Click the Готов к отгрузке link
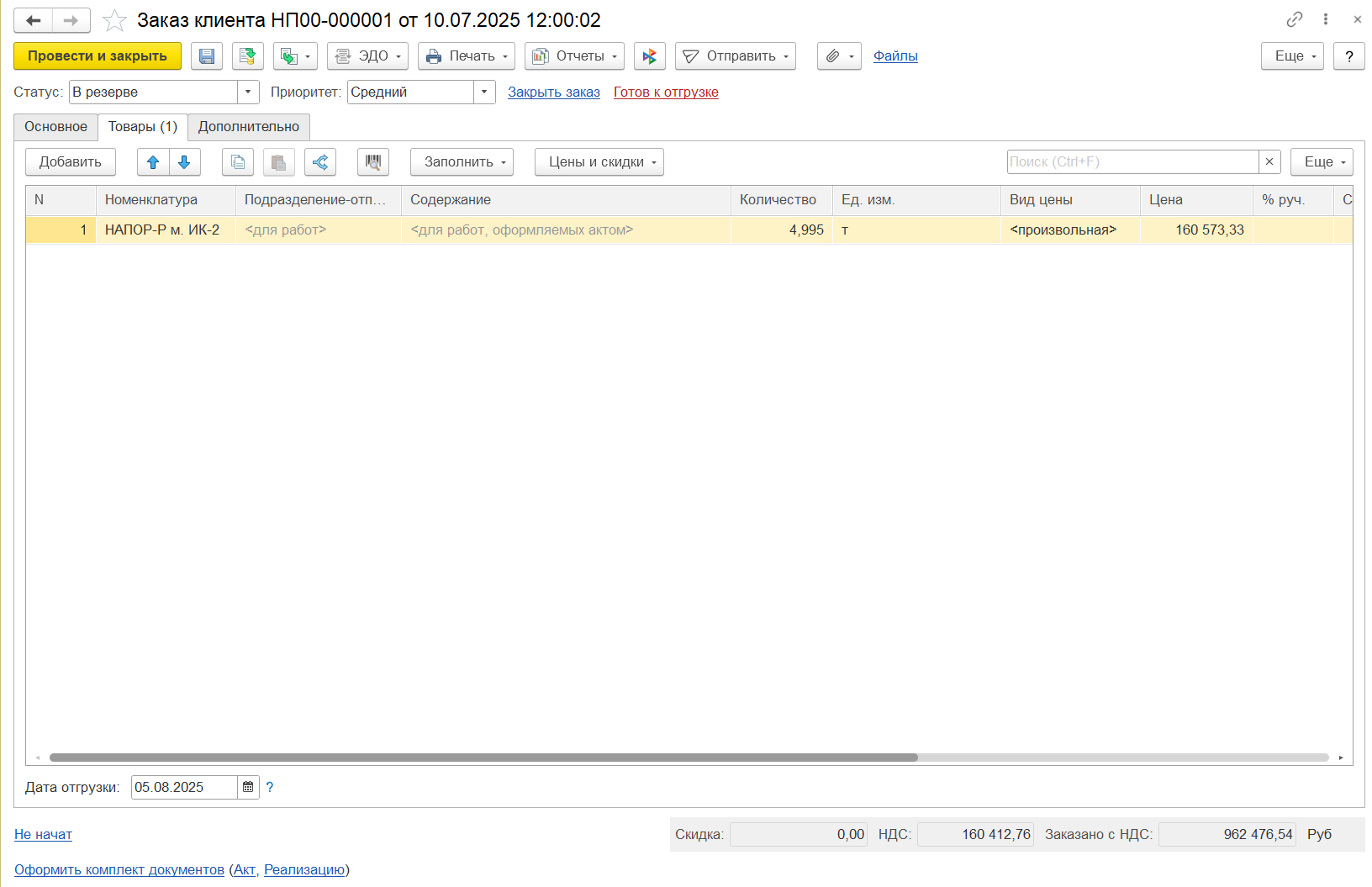 click(666, 92)
